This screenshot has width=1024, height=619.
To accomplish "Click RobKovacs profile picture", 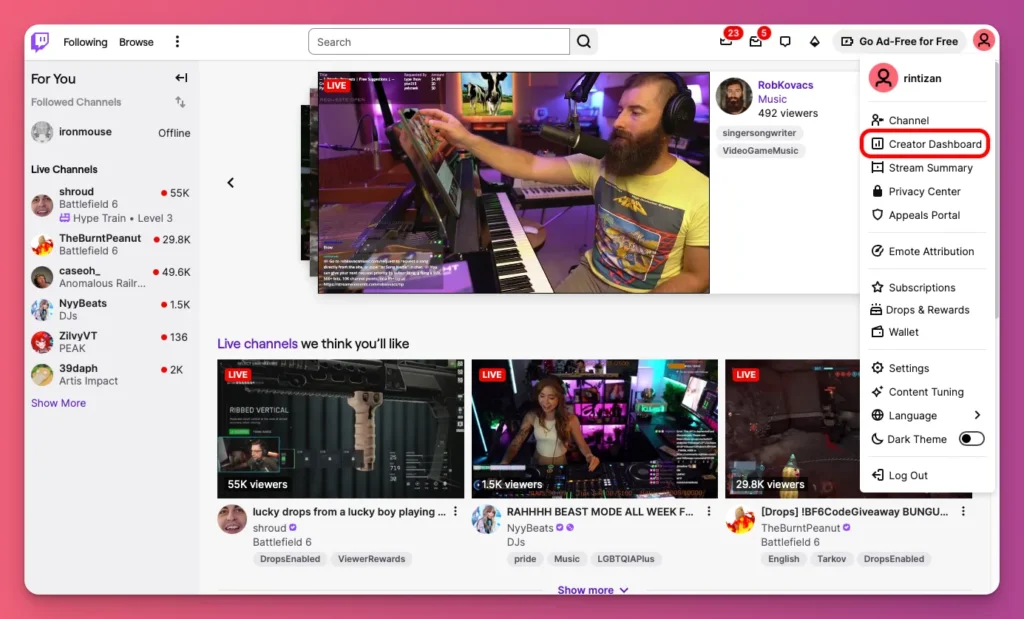I will (734, 96).
